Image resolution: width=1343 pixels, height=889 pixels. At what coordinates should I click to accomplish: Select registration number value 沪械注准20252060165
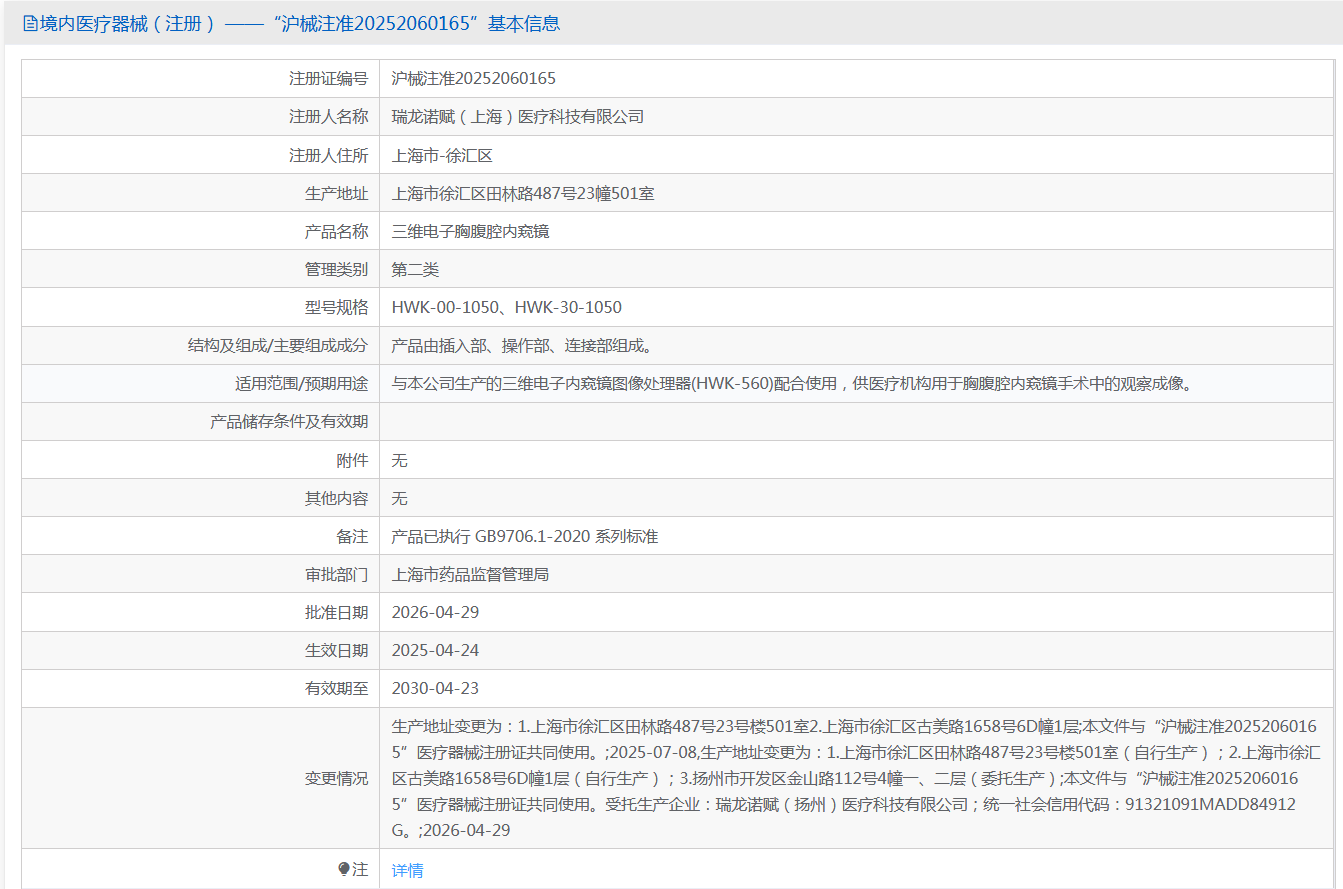pos(474,79)
